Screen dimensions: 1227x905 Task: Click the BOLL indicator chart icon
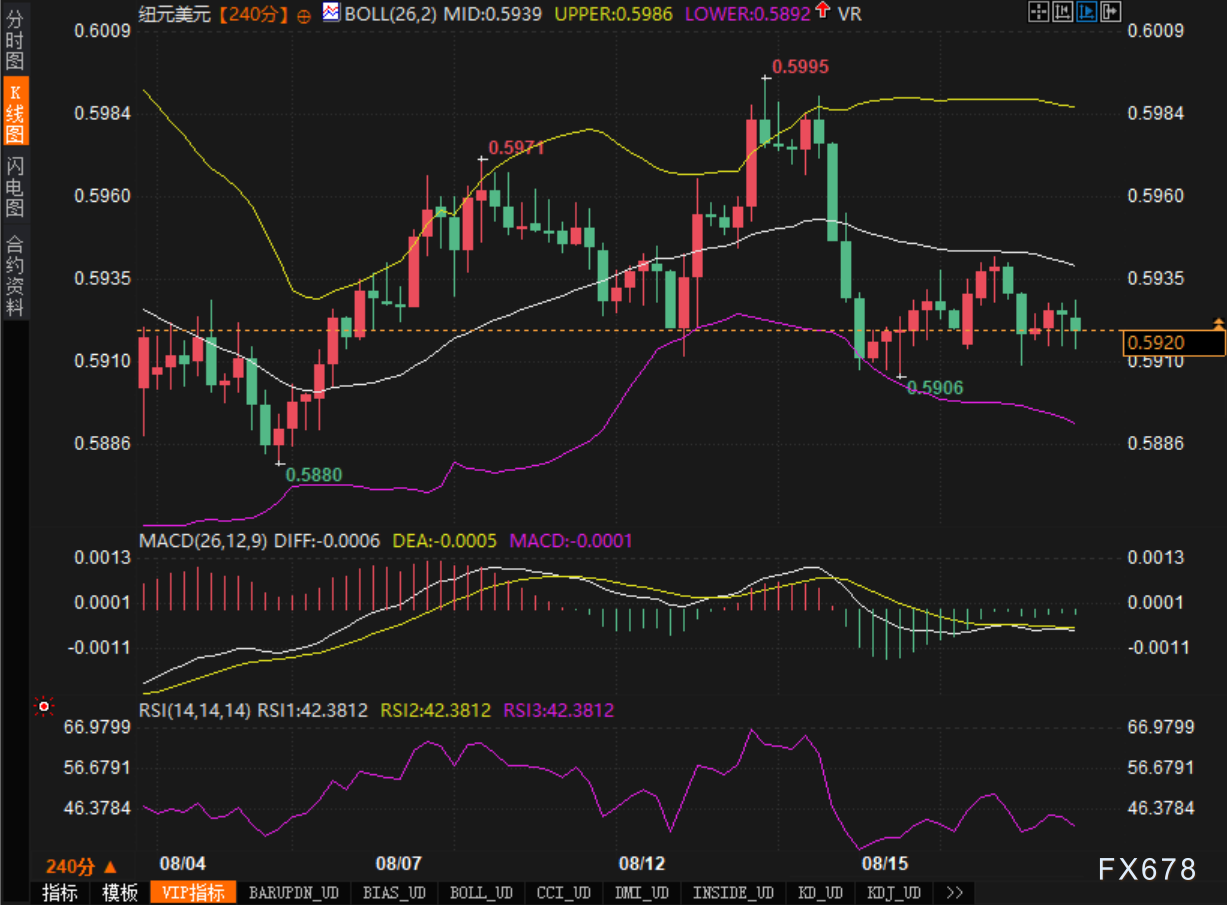331,13
